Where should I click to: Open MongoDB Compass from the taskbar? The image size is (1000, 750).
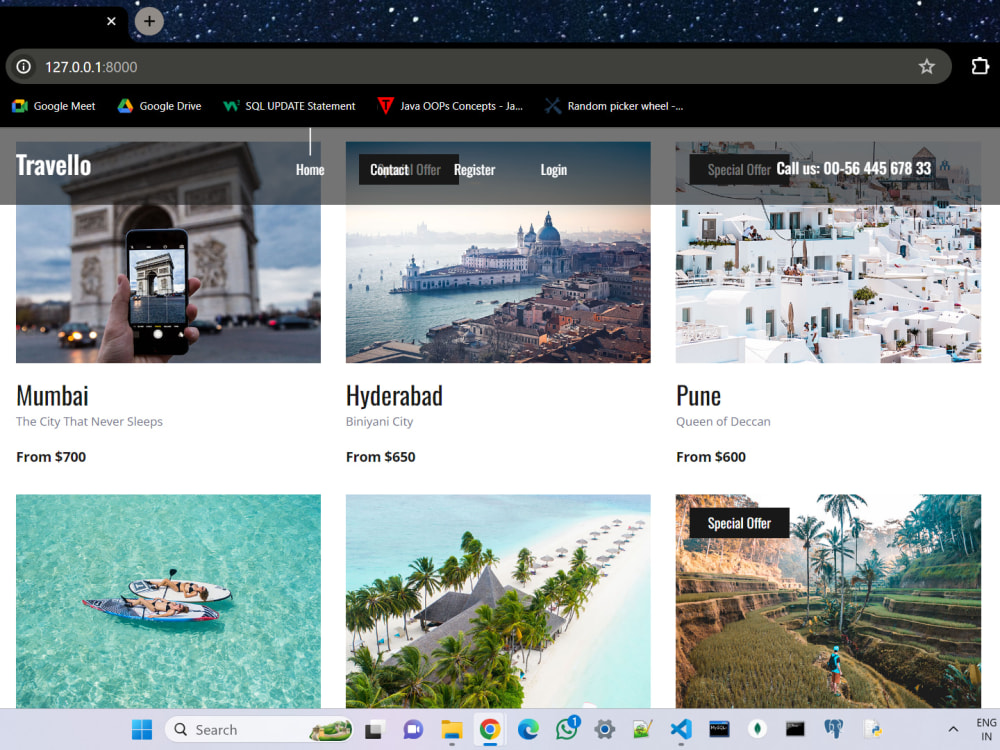pyautogui.click(x=757, y=729)
